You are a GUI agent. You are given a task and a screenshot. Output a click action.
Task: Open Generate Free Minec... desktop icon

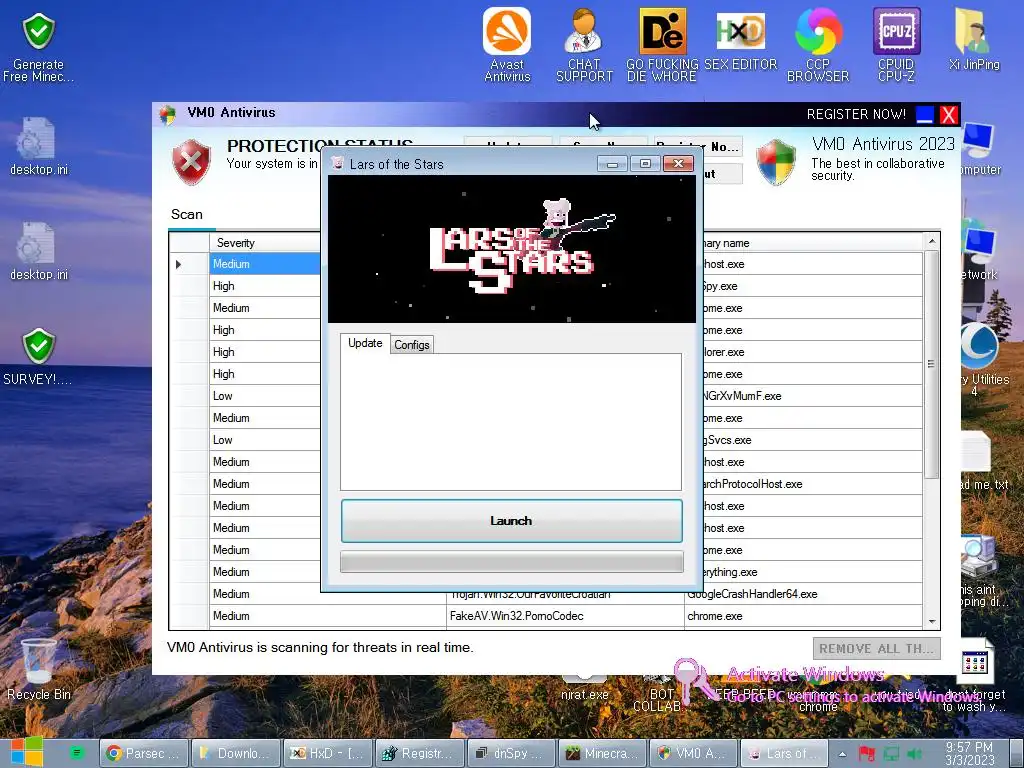pos(38,47)
